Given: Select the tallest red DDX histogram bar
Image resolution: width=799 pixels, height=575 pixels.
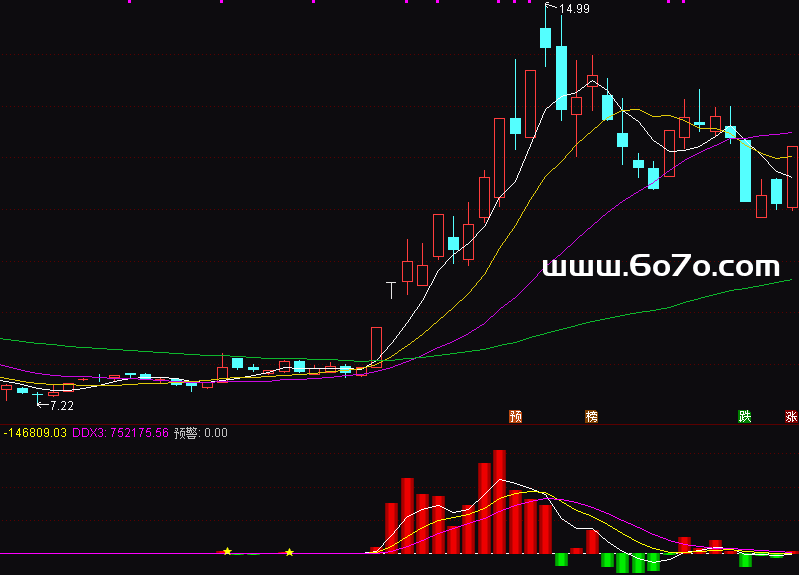Looking at the screenshot, I should (x=499, y=501).
